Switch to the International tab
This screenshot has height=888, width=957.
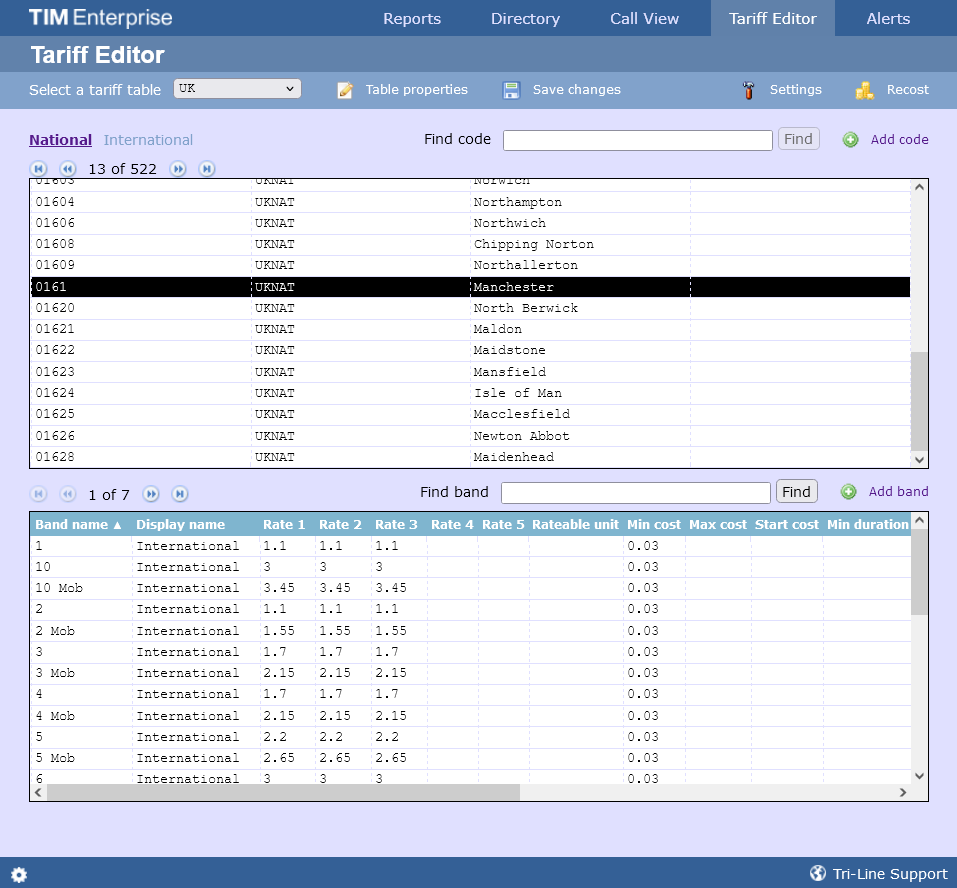click(x=148, y=140)
